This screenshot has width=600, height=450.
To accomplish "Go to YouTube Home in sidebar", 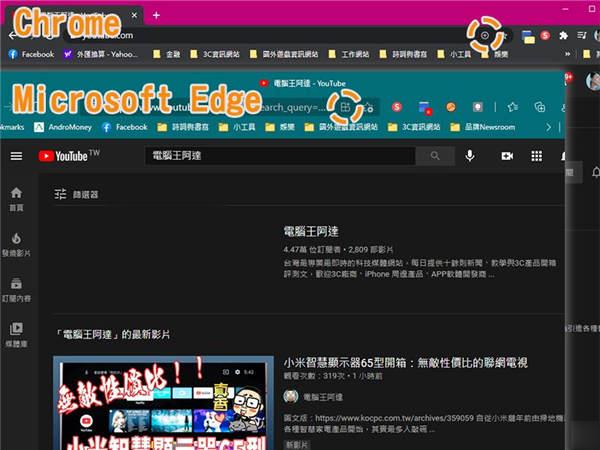I will pyautogui.click(x=16, y=199).
